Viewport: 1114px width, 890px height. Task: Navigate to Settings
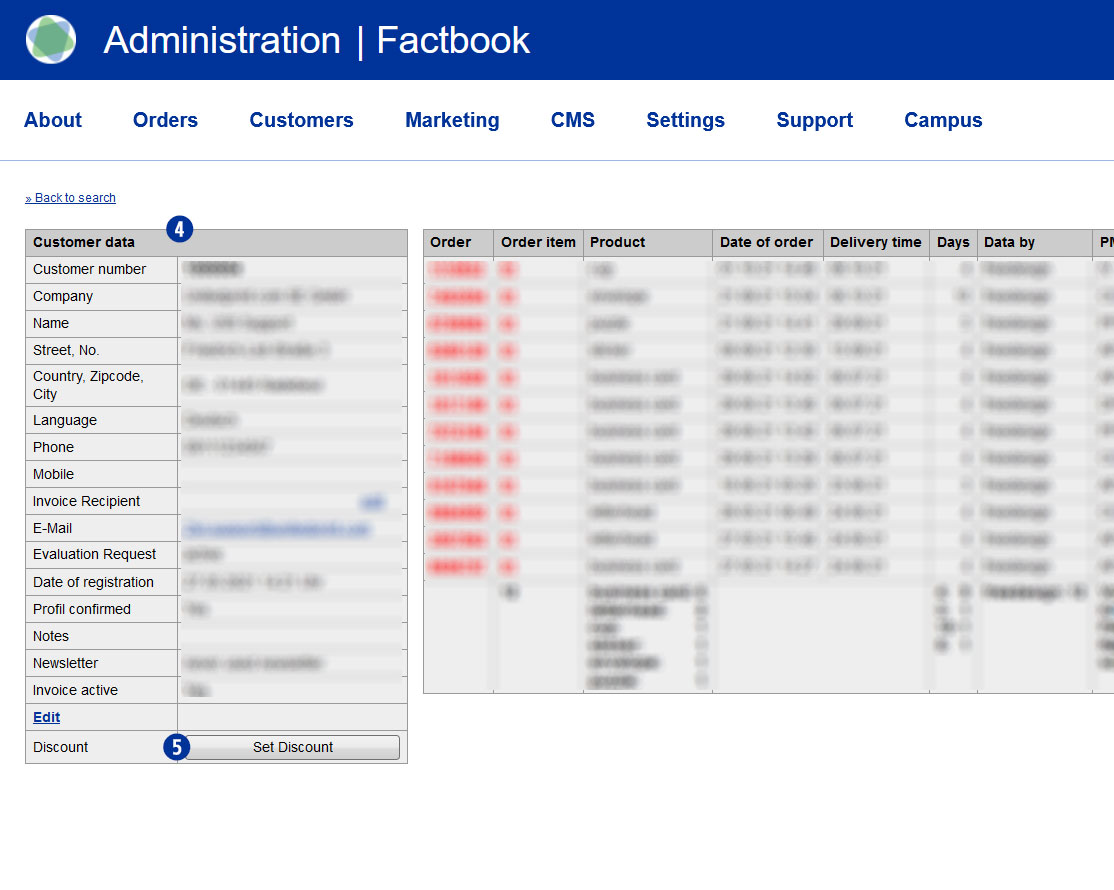click(685, 120)
